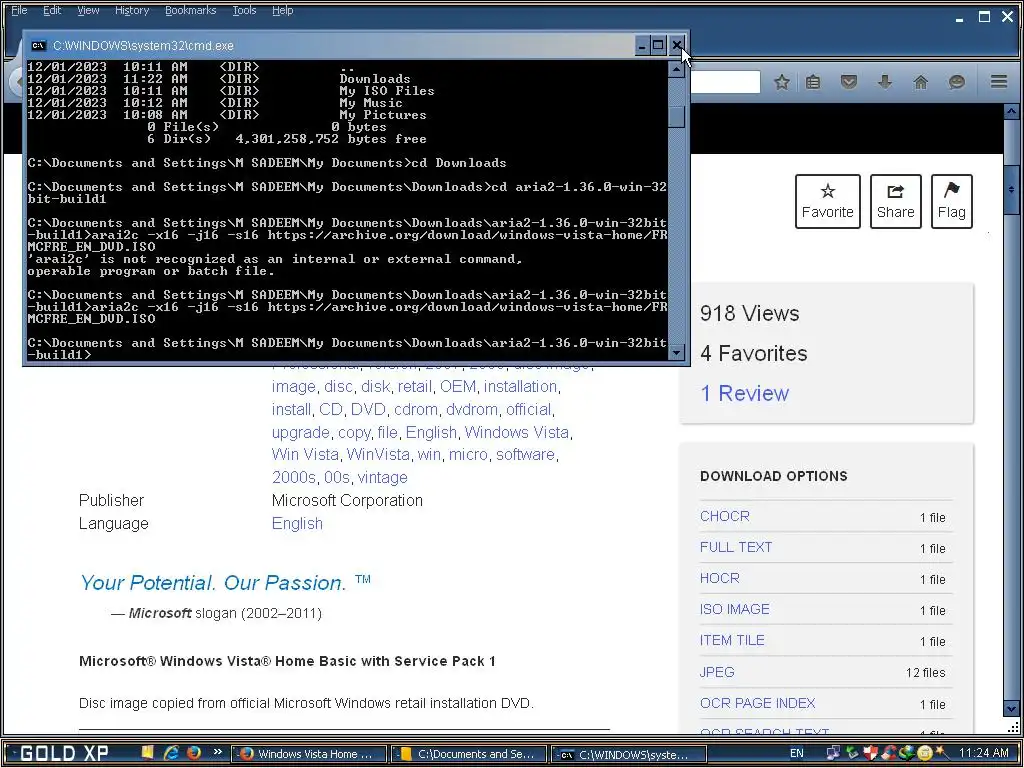Open the Firefox hamburger menu
The width and height of the screenshot is (1024, 768).
pyautogui.click(x=999, y=82)
